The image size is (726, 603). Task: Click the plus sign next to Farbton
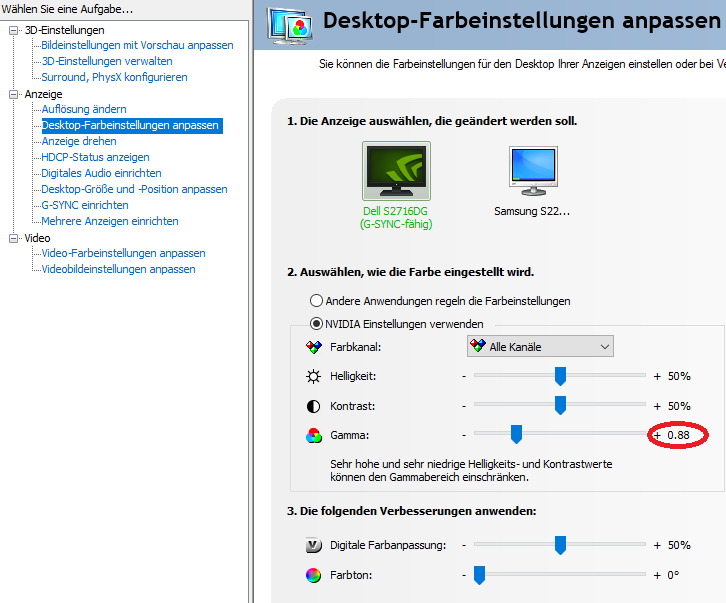[x=657, y=575]
